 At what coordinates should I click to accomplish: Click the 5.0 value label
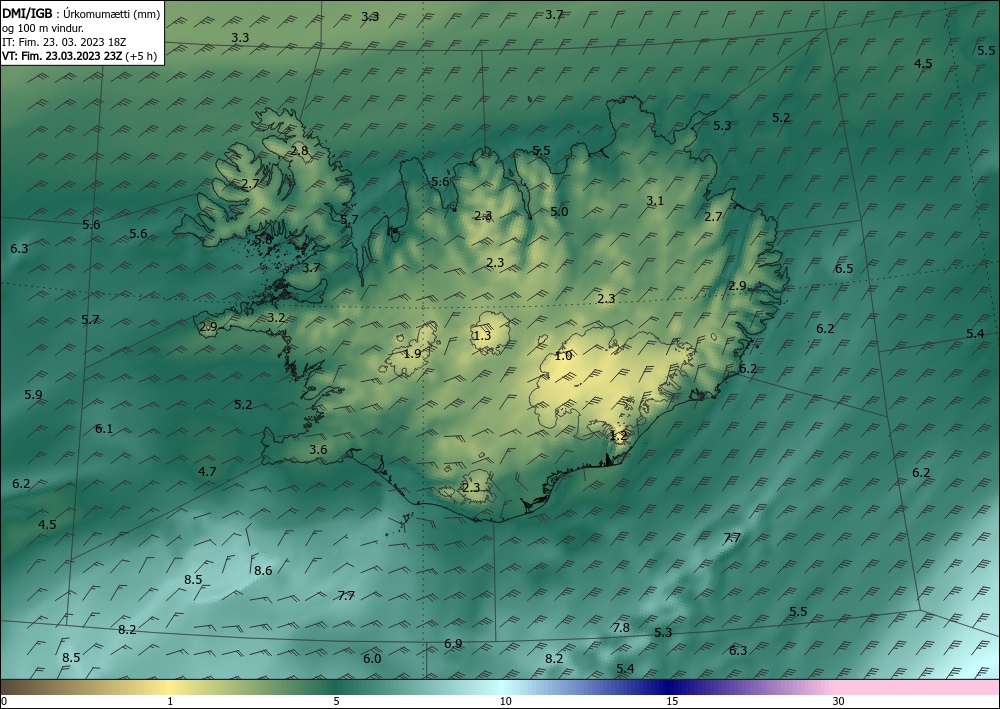pos(559,212)
